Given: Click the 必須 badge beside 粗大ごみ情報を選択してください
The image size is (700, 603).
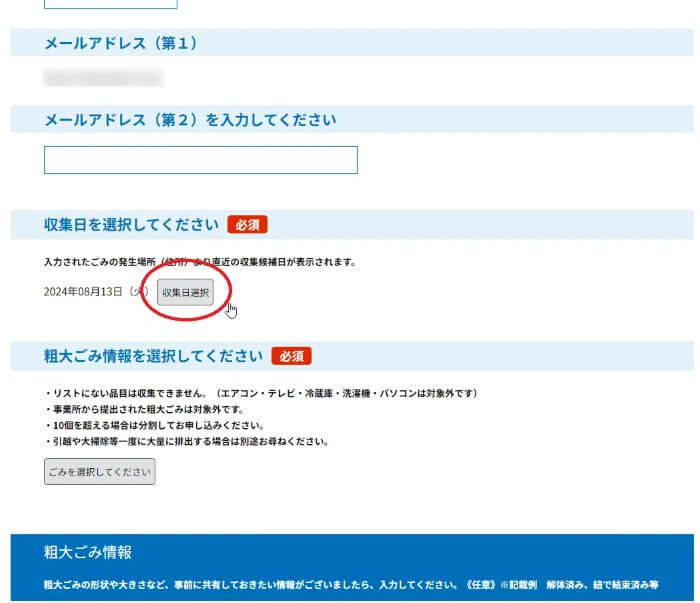Looking at the screenshot, I should pyautogui.click(x=292, y=356).
